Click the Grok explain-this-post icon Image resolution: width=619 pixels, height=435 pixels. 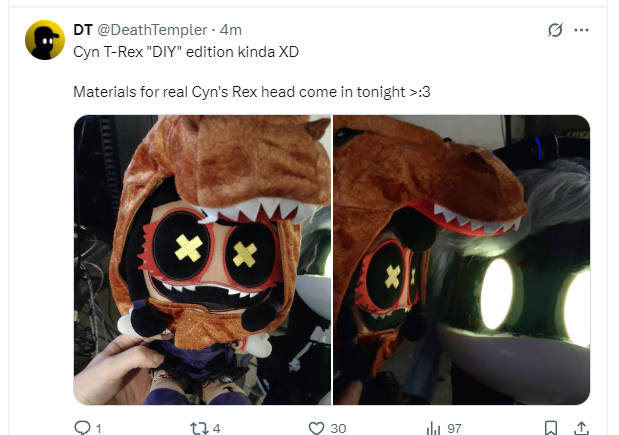[x=555, y=30]
